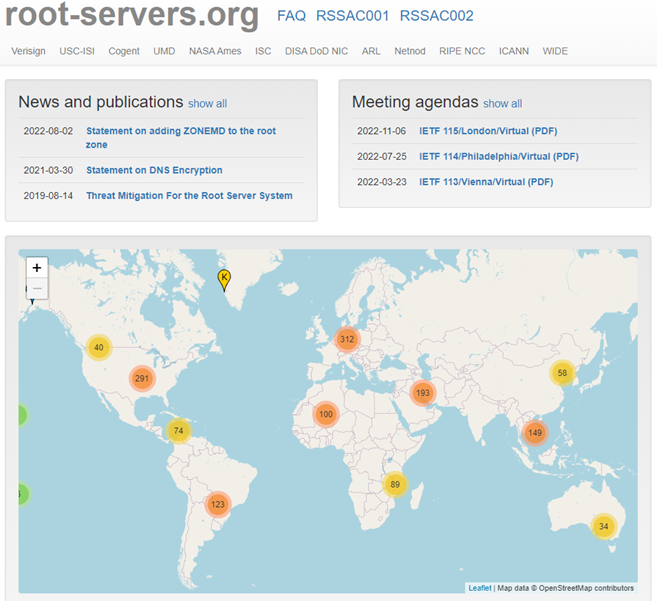
Task: Go to the DISA DoD NIC operator tab
Action: pyautogui.click(x=316, y=51)
